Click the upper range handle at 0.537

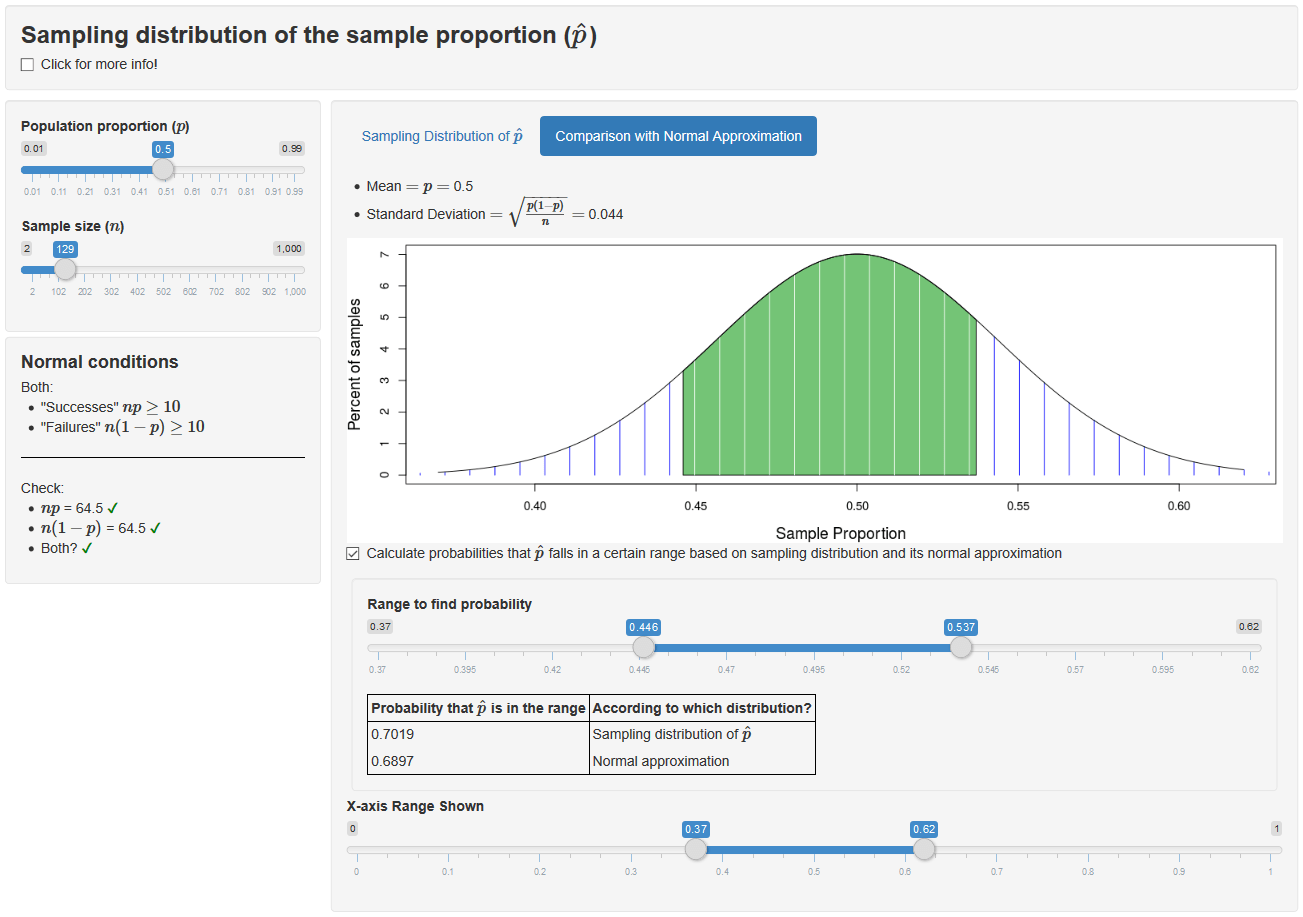961,647
